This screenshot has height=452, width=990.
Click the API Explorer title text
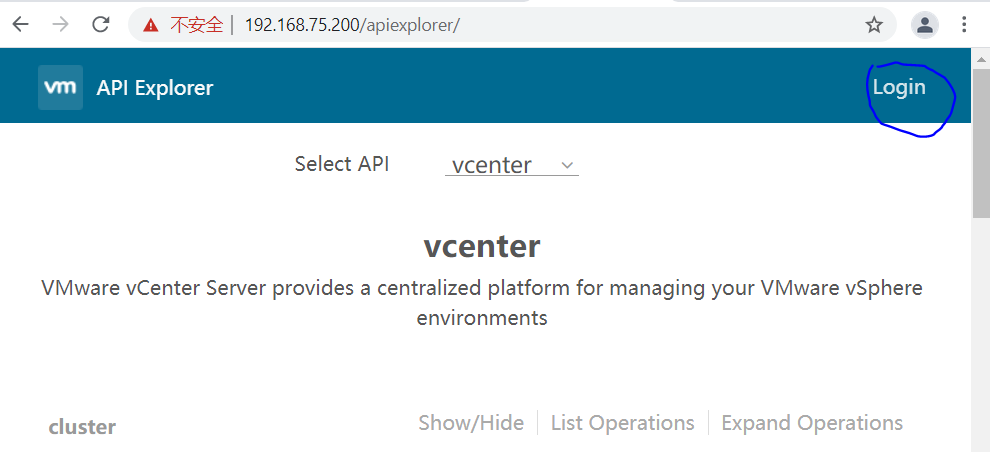coord(155,88)
